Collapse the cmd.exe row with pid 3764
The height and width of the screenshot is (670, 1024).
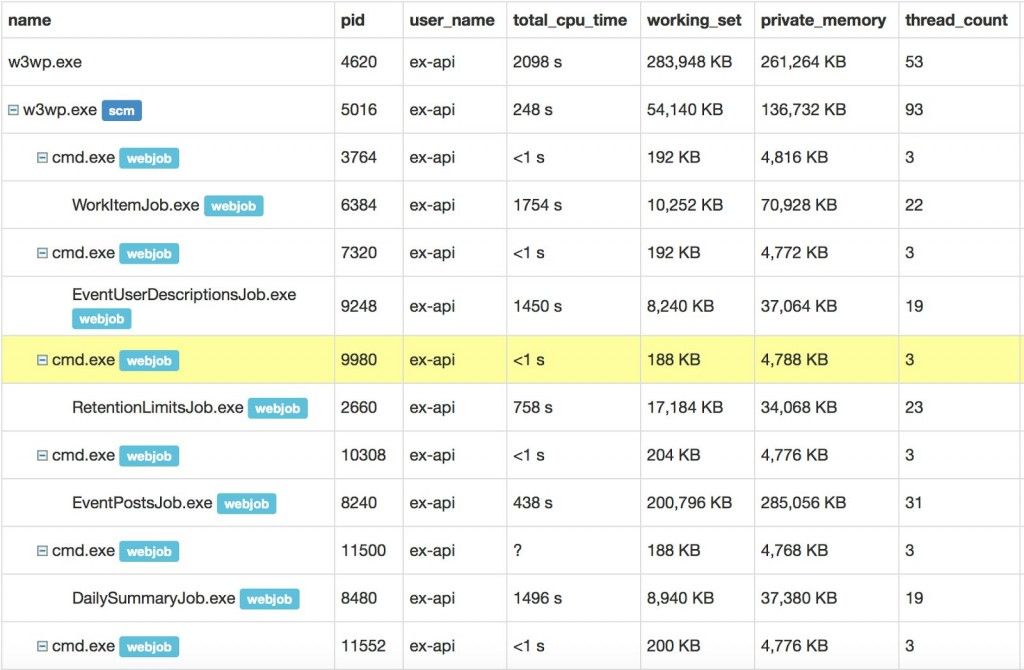click(x=42, y=158)
